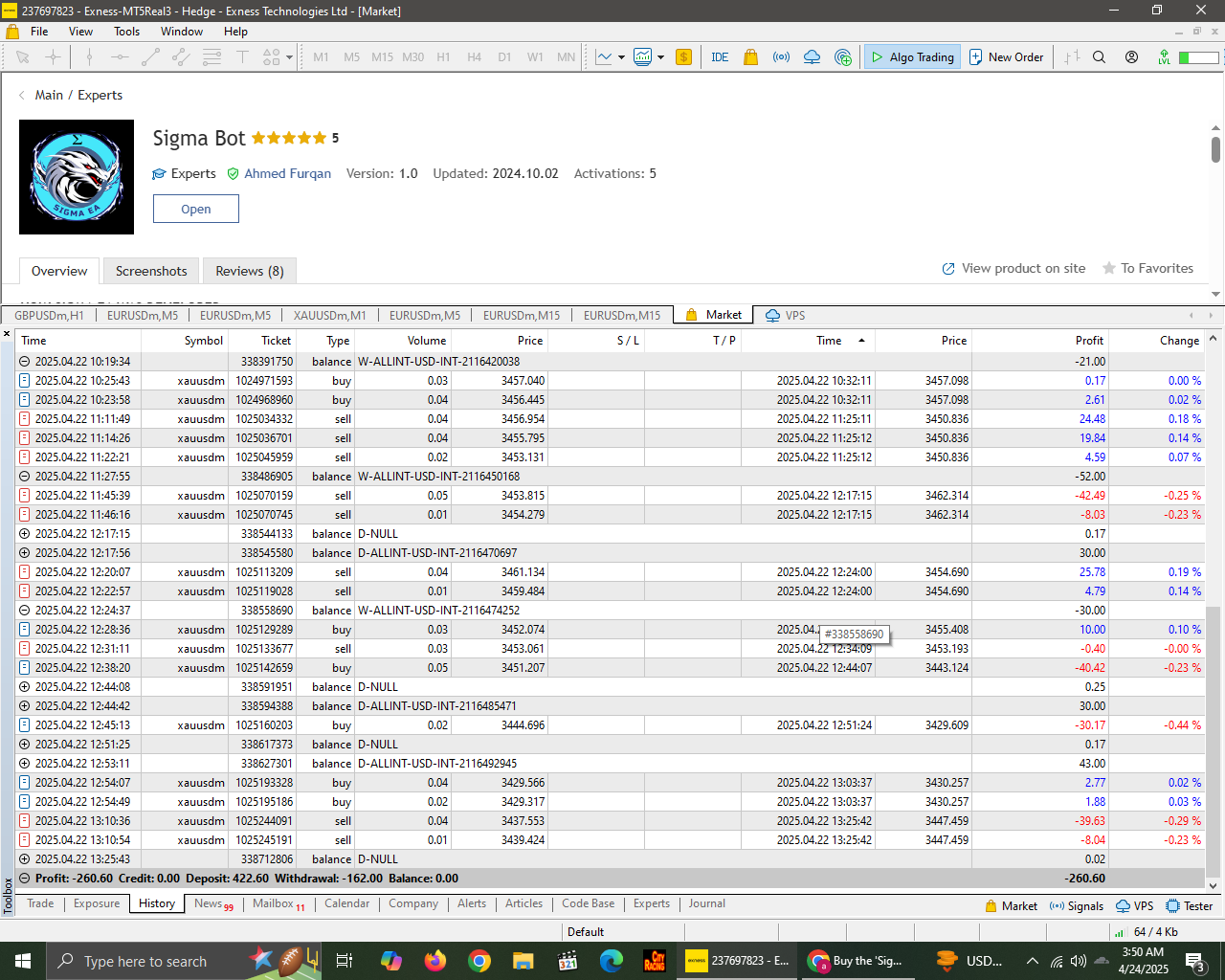This screenshot has width=1225, height=980.
Task: Activate the crosshair tool
Action: [54, 57]
